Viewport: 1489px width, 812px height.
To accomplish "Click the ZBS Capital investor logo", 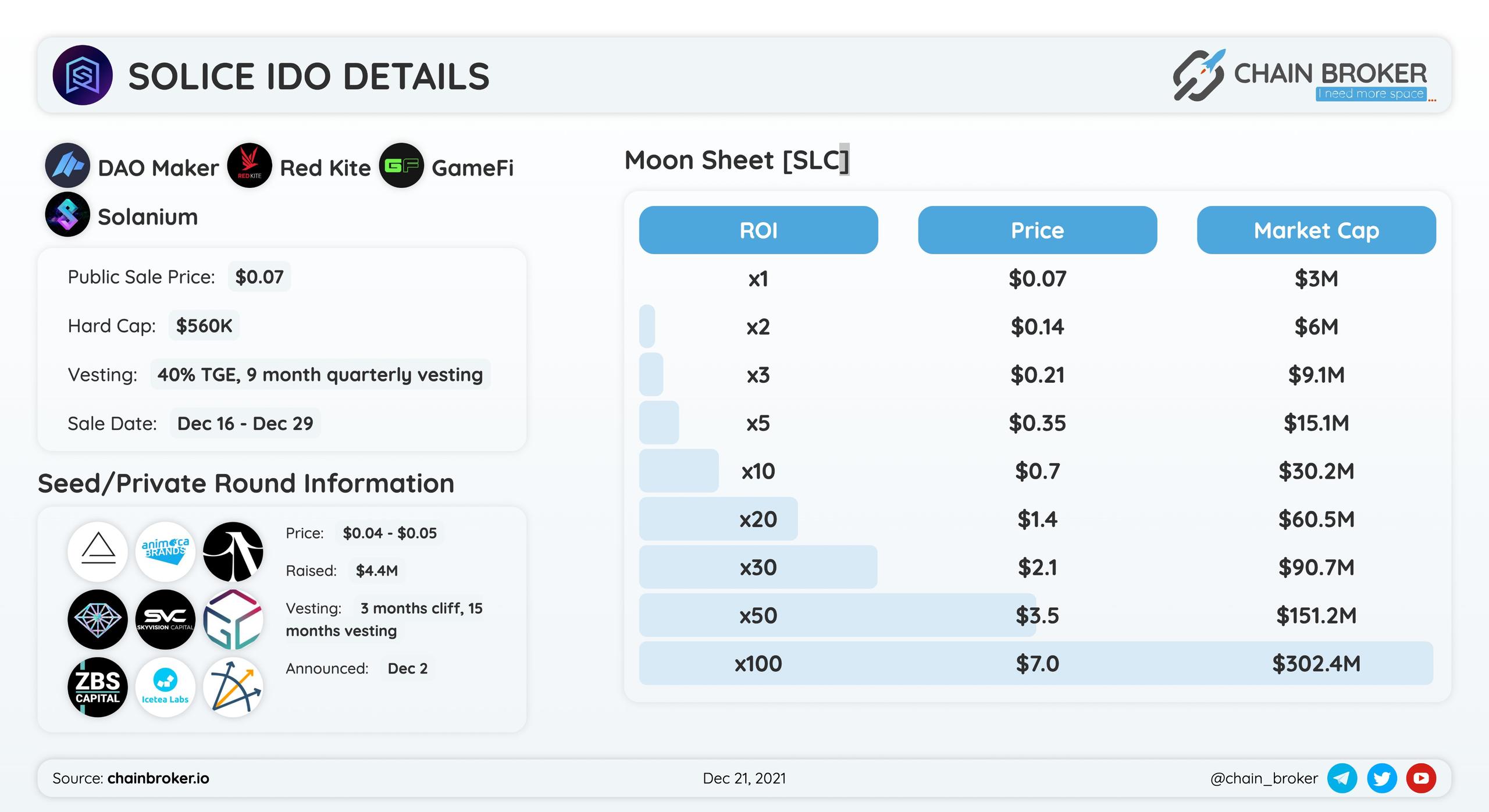I will [x=98, y=687].
